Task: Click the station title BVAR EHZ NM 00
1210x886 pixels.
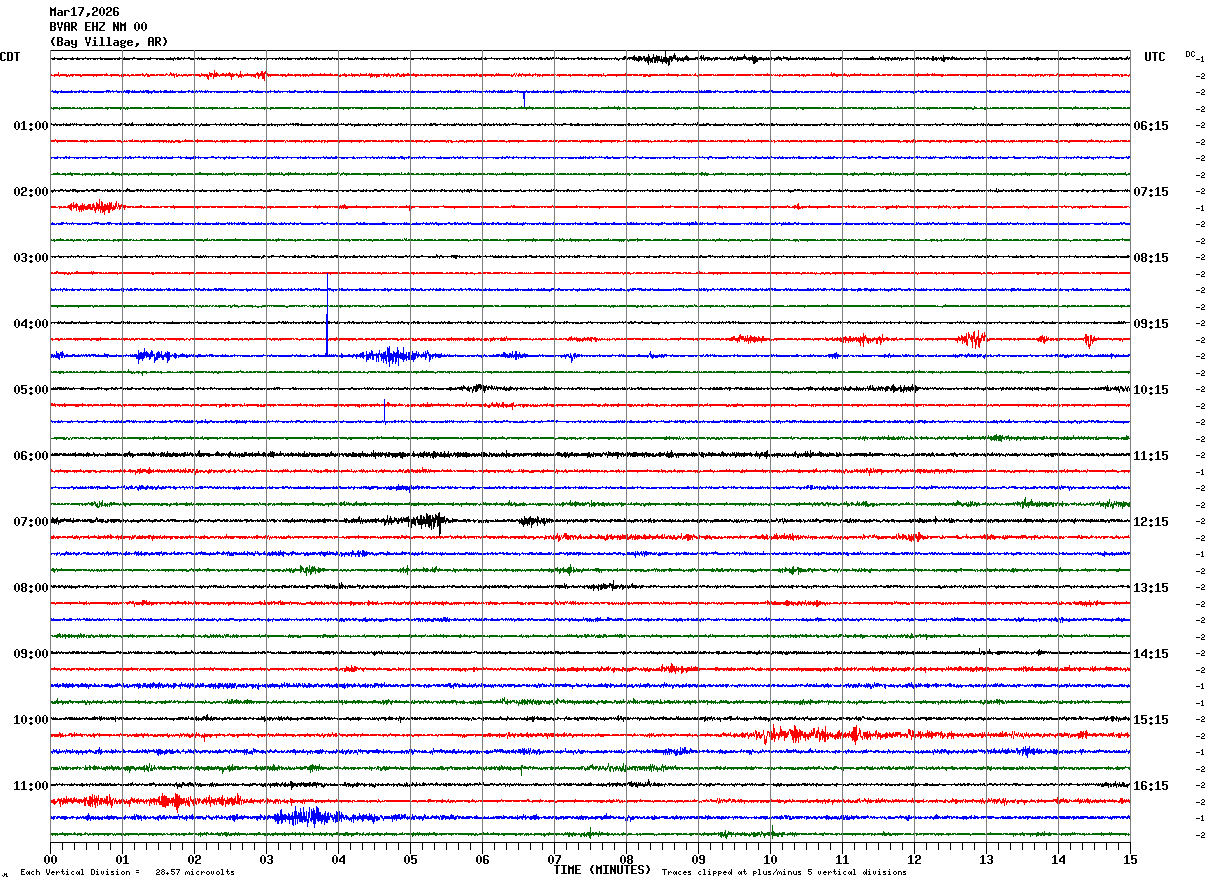Action: 98,27
